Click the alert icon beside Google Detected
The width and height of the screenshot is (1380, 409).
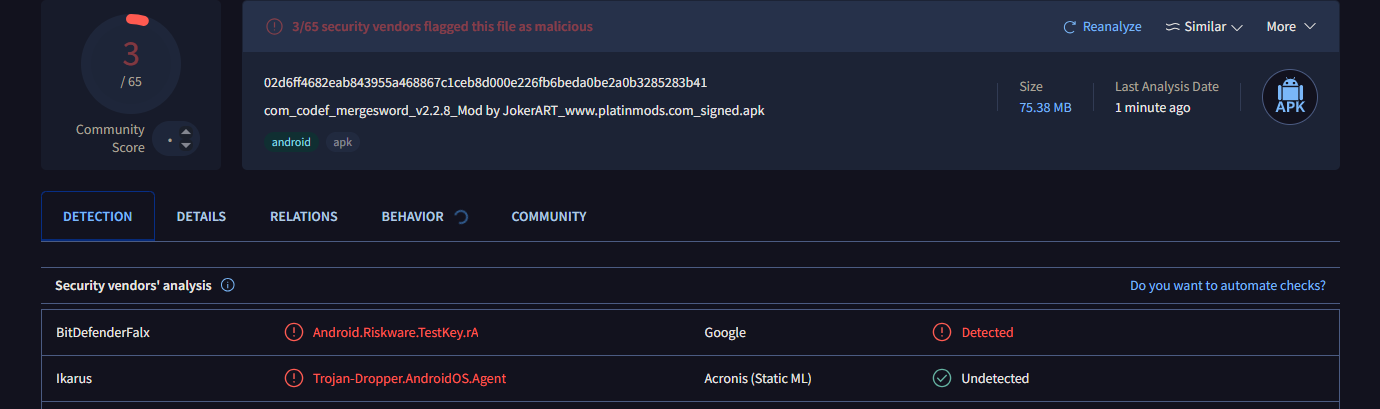[x=941, y=332]
